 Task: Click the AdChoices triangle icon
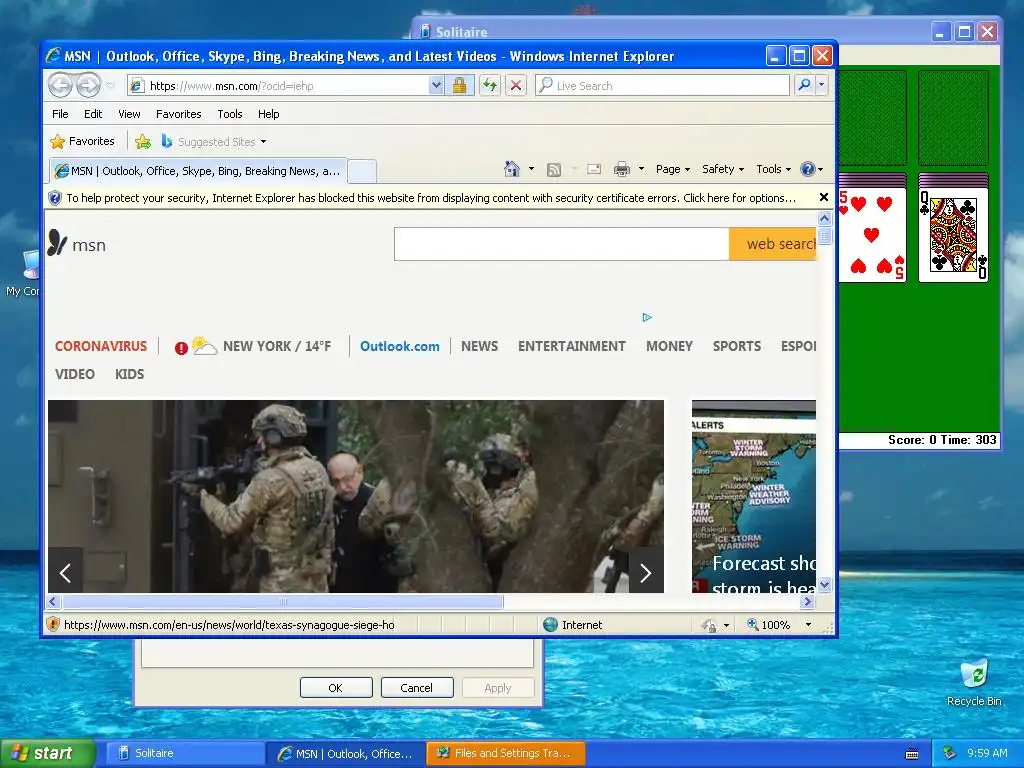coord(647,317)
